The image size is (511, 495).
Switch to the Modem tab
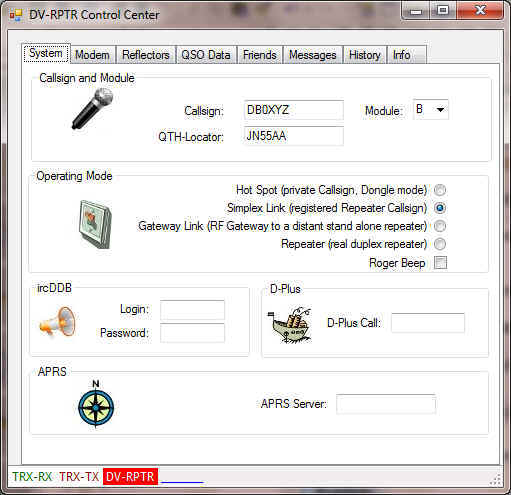pyautogui.click(x=92, y=55)
